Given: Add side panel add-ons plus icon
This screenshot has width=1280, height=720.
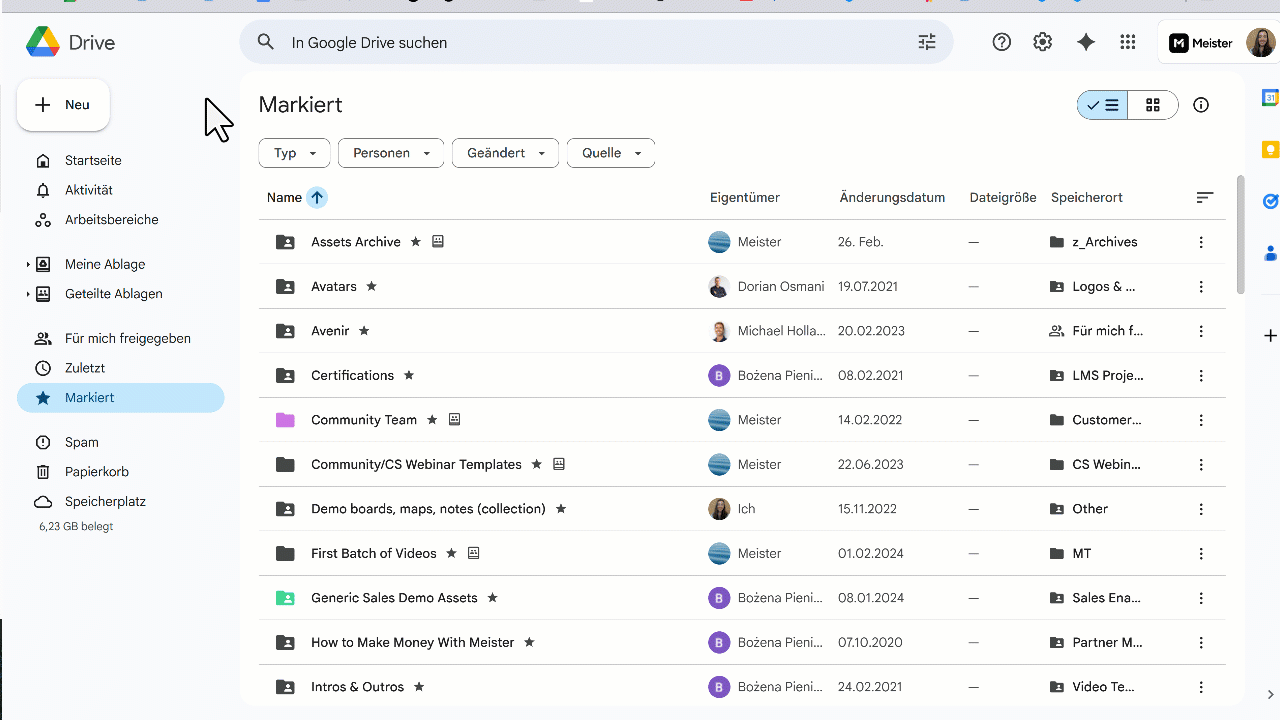Looking at the screenshot, I should (1270, 336).
